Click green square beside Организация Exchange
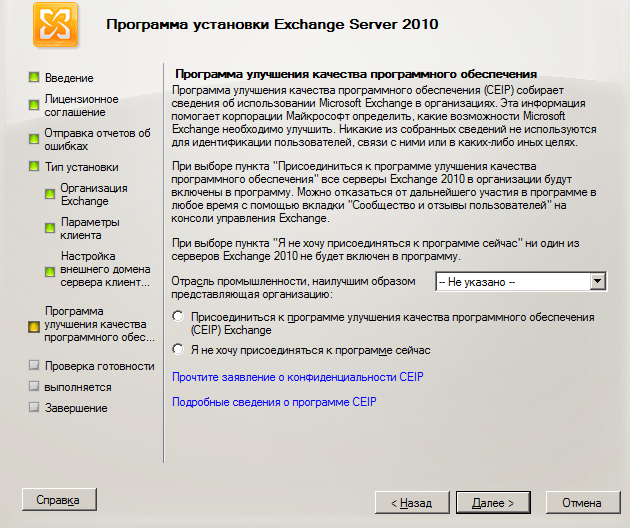630x528 pixels. 50,194
